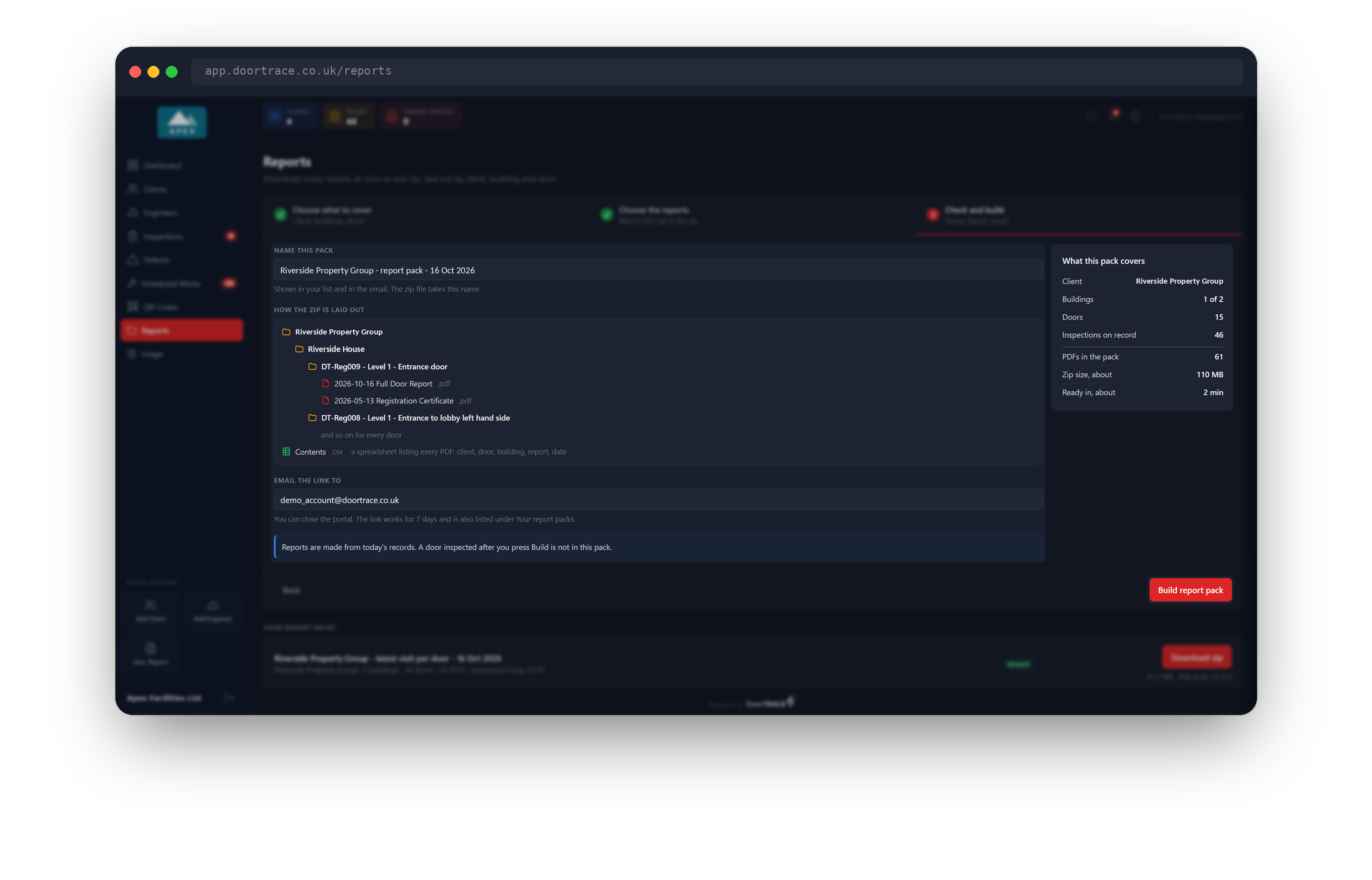Click the '2026-05-13 Registration Certificate' file name

(x=394, y=401)
